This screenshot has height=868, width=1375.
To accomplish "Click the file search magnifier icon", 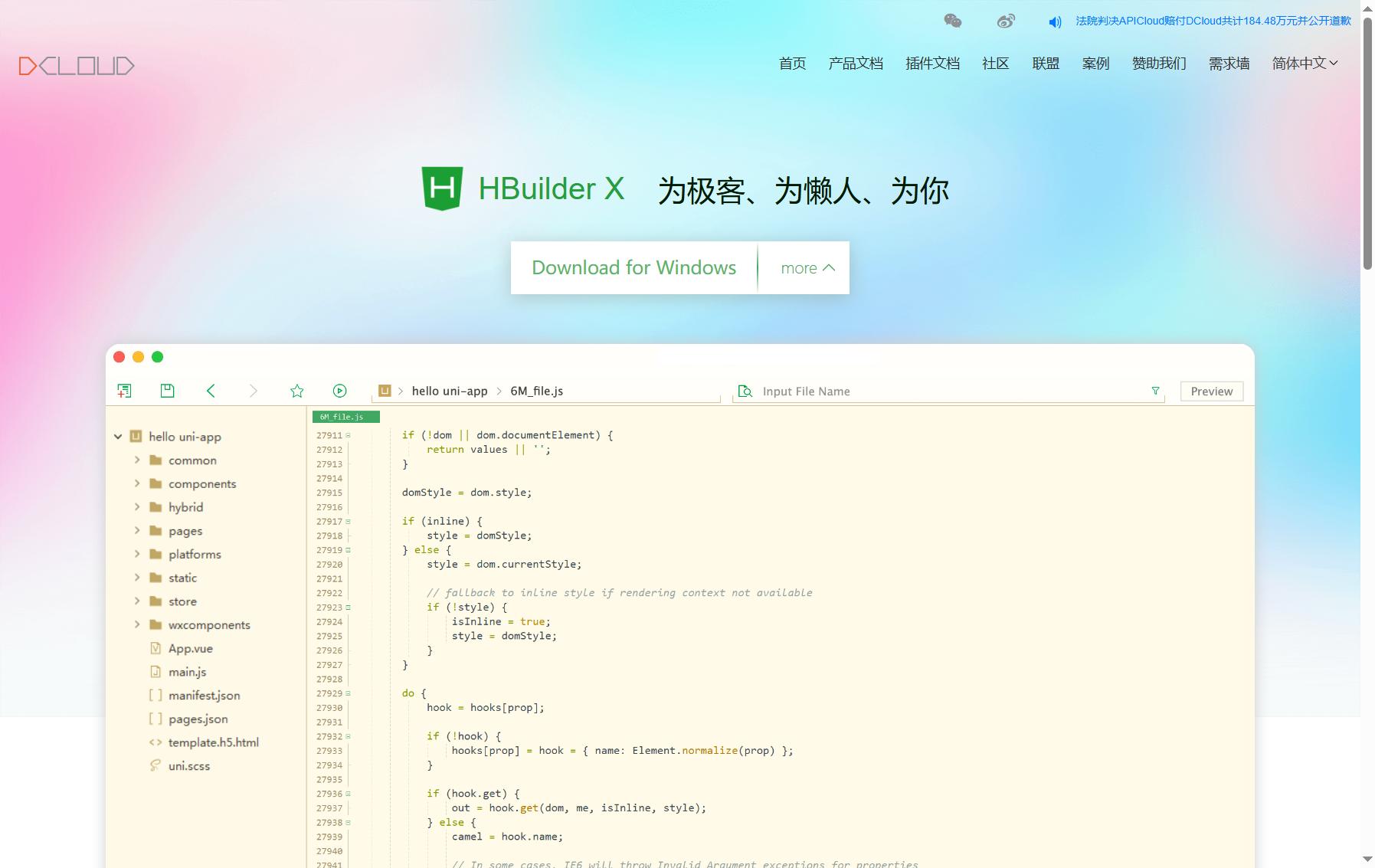I will pos(745,391).
